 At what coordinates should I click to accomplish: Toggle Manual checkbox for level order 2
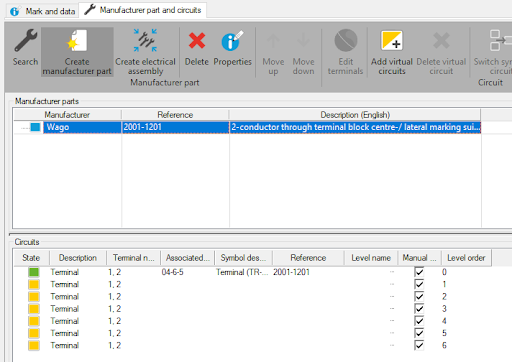point(419,297)
